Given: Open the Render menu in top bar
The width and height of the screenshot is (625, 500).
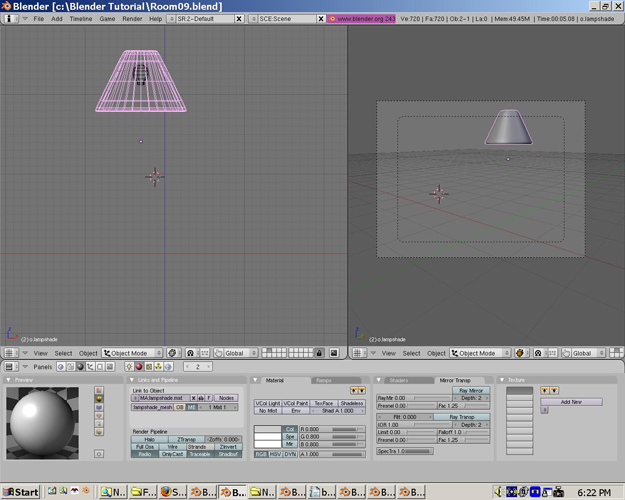Looking at the screenshot, I should [x=131, y=18].
